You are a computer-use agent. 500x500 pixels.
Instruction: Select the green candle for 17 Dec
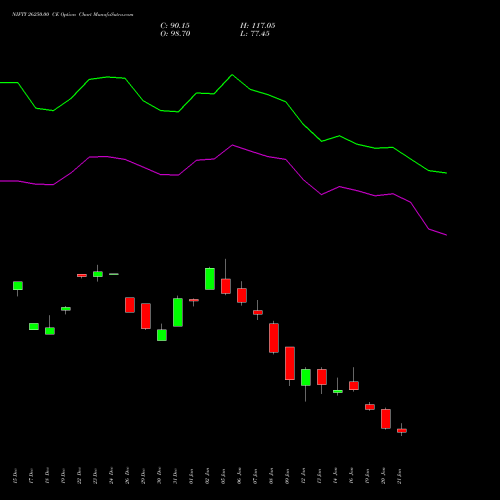click(34, 326)
